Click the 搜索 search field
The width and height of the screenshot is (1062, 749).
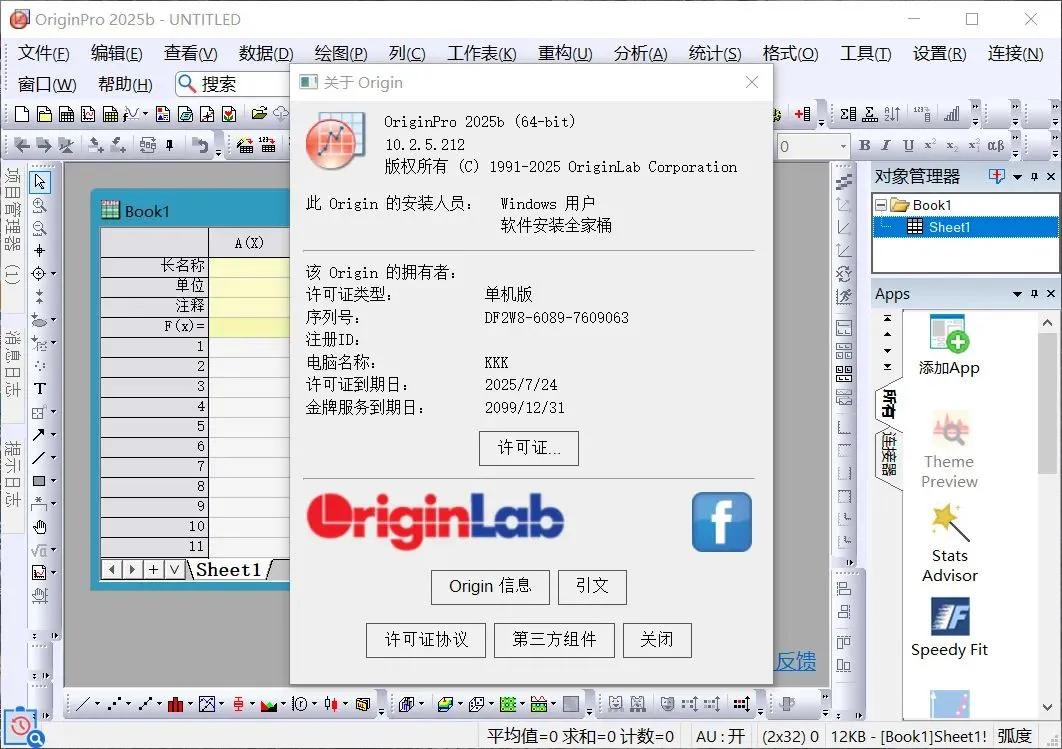[x=232, y=84]
